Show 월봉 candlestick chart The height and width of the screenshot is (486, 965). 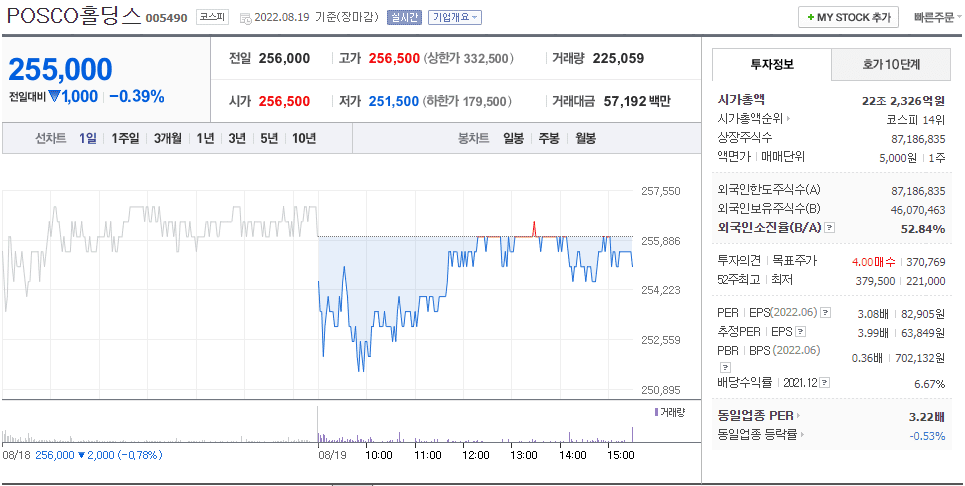[x=585, y=138]
